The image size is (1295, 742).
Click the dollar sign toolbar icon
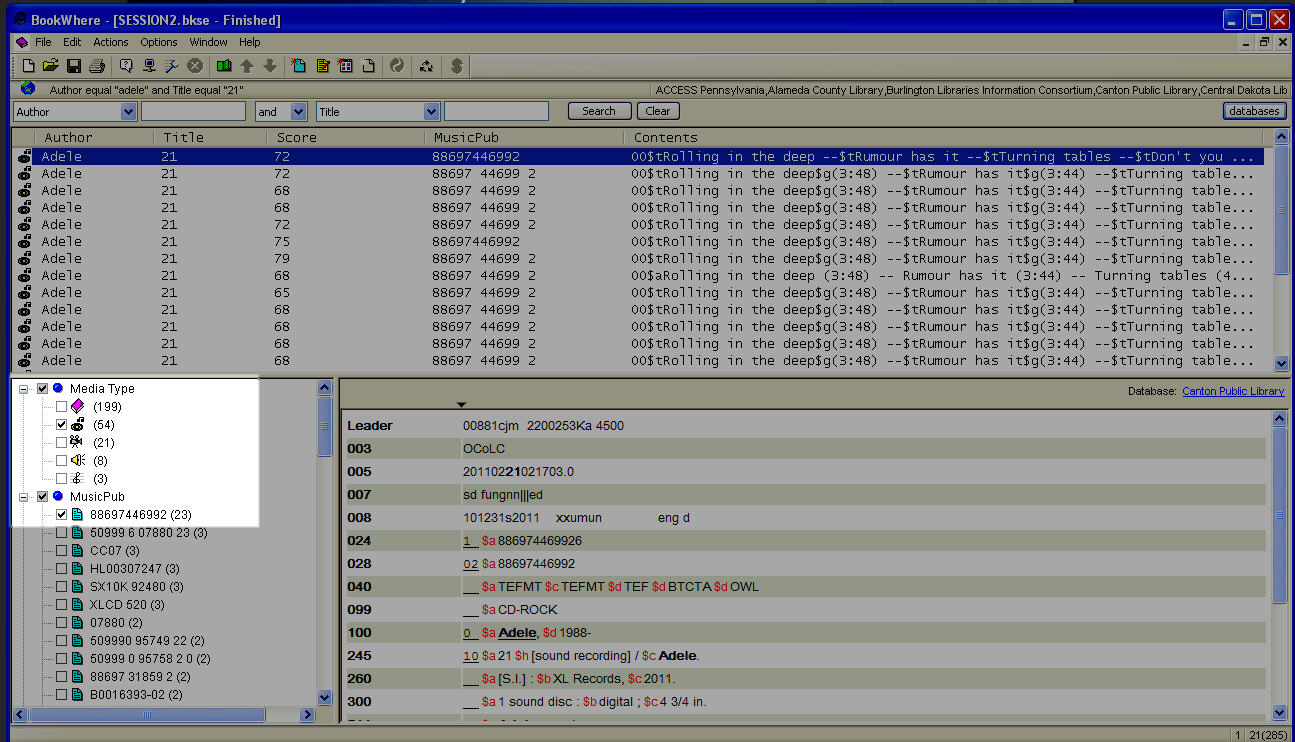coord(456,66)
